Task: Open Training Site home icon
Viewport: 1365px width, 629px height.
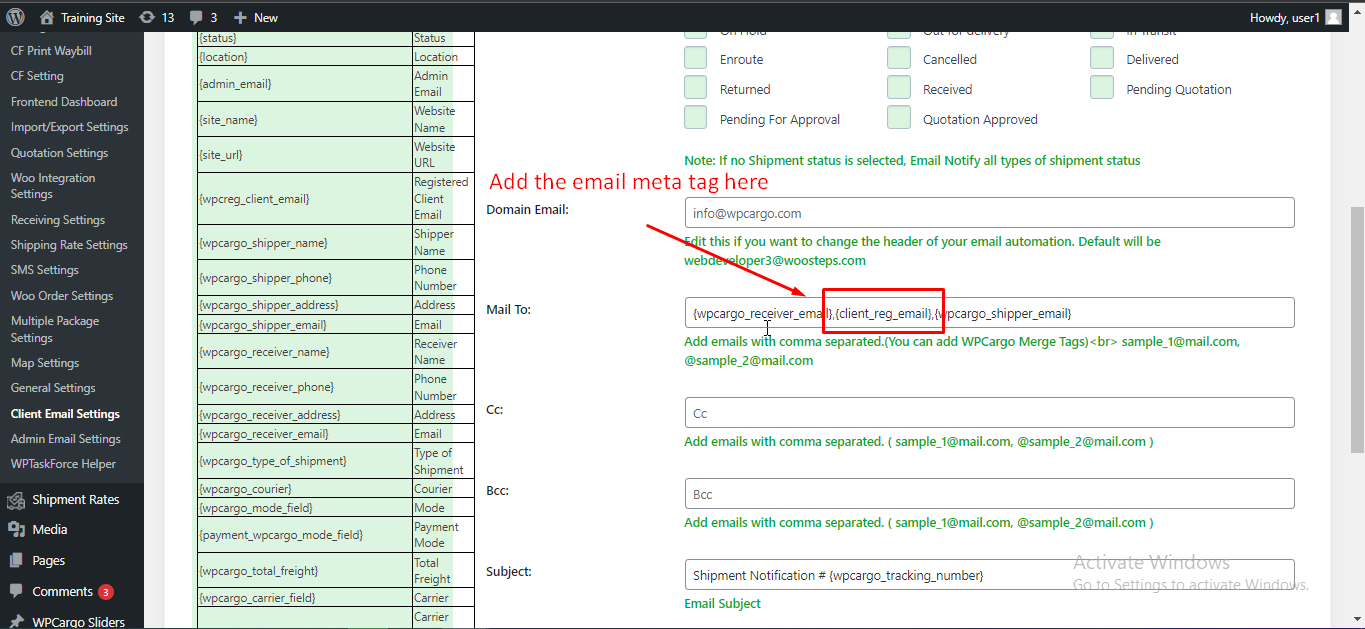Action: tap(47, 17)
